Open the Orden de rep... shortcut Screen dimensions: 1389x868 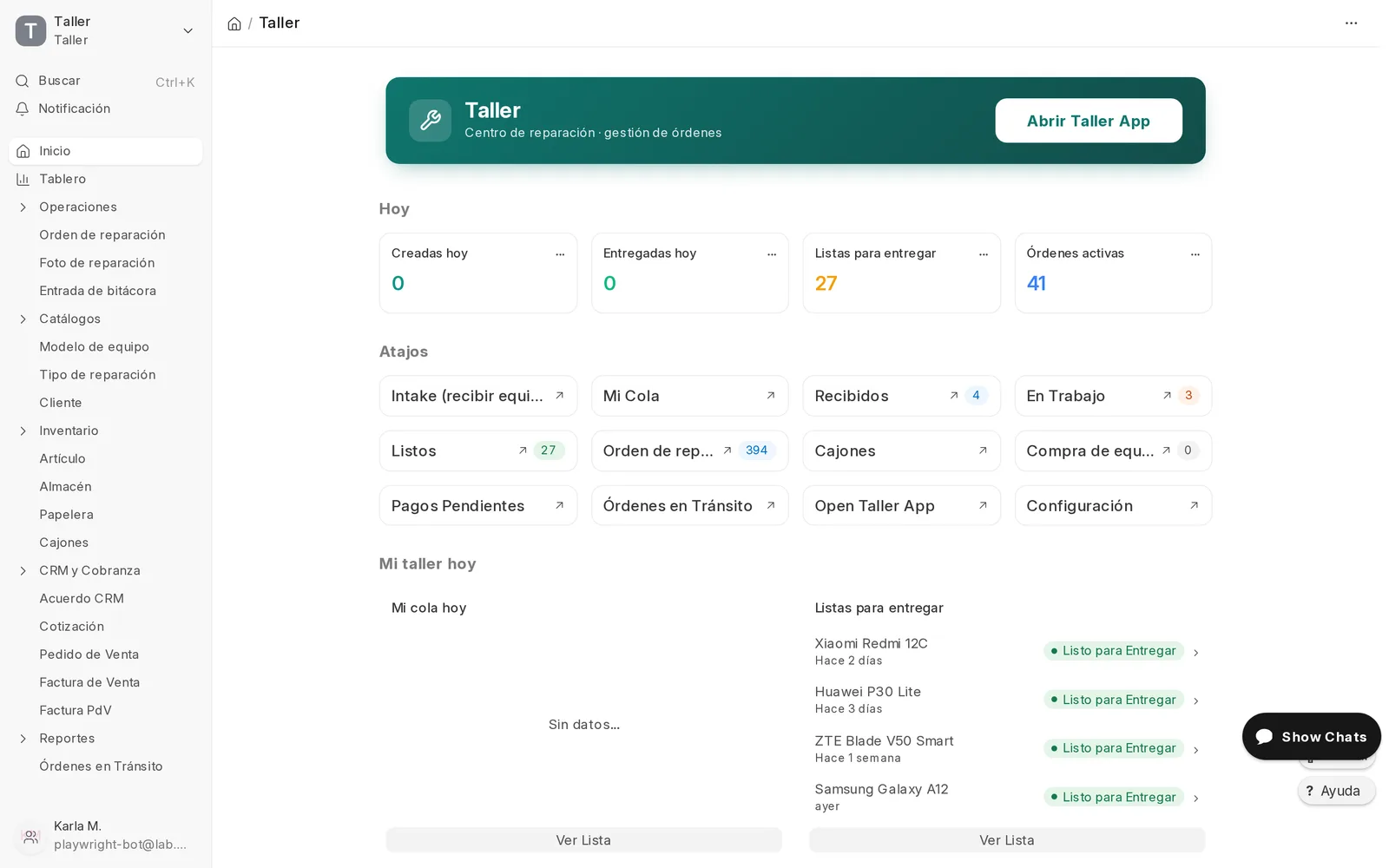690,451
